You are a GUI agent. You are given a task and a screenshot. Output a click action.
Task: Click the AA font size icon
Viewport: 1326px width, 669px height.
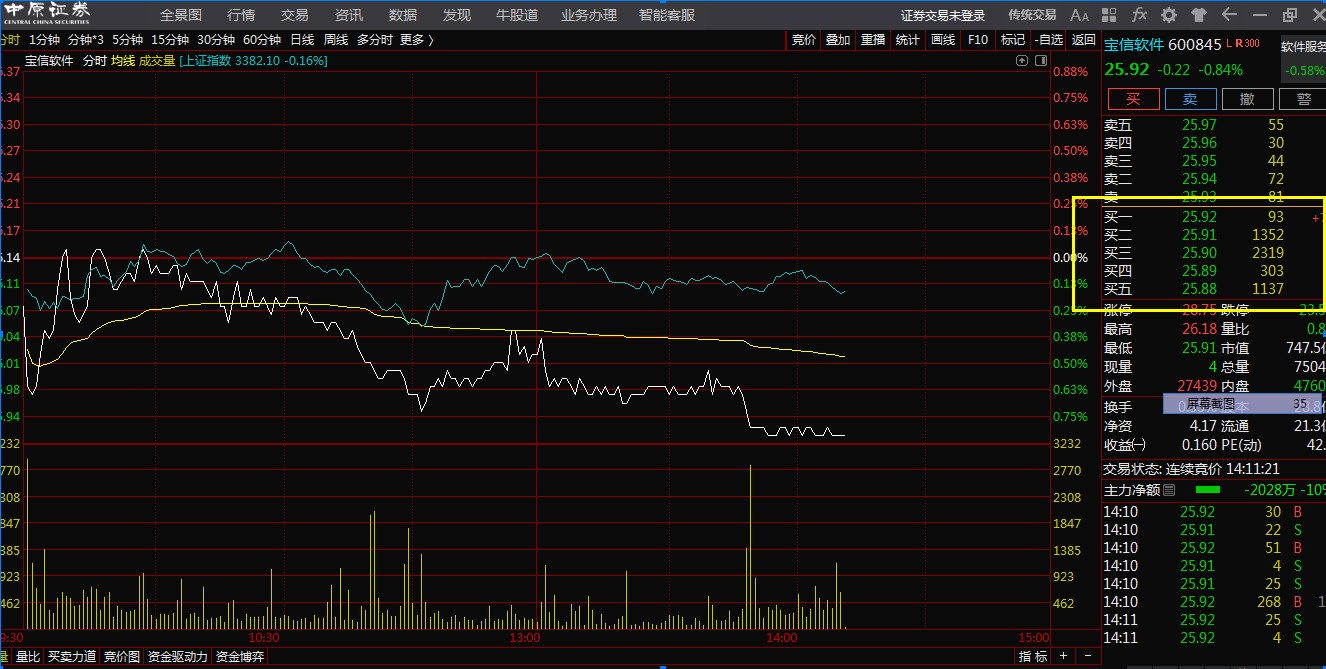1079,15
